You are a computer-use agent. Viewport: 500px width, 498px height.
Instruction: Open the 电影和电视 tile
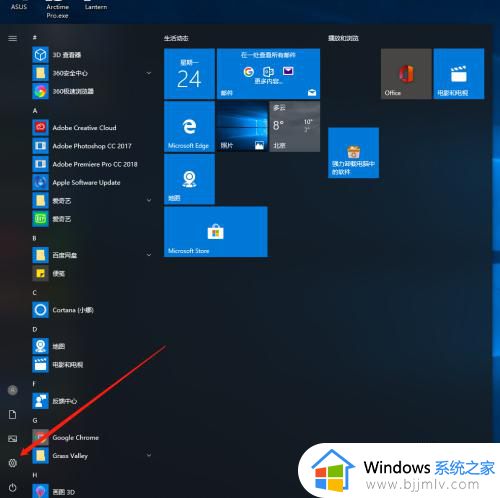click(x=459, y=74)
